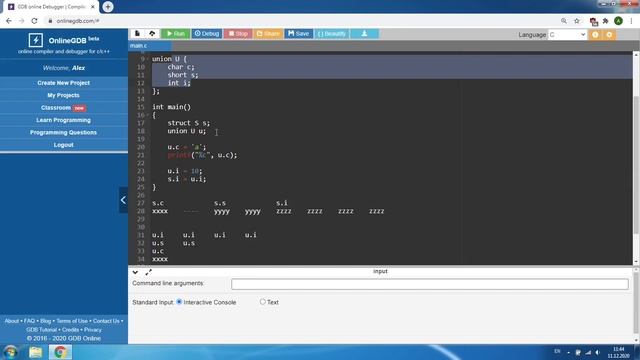The width and height of the screenshot is (640, 360).
Task: Click the new file icon in toolbar
Action: (137, 33)
